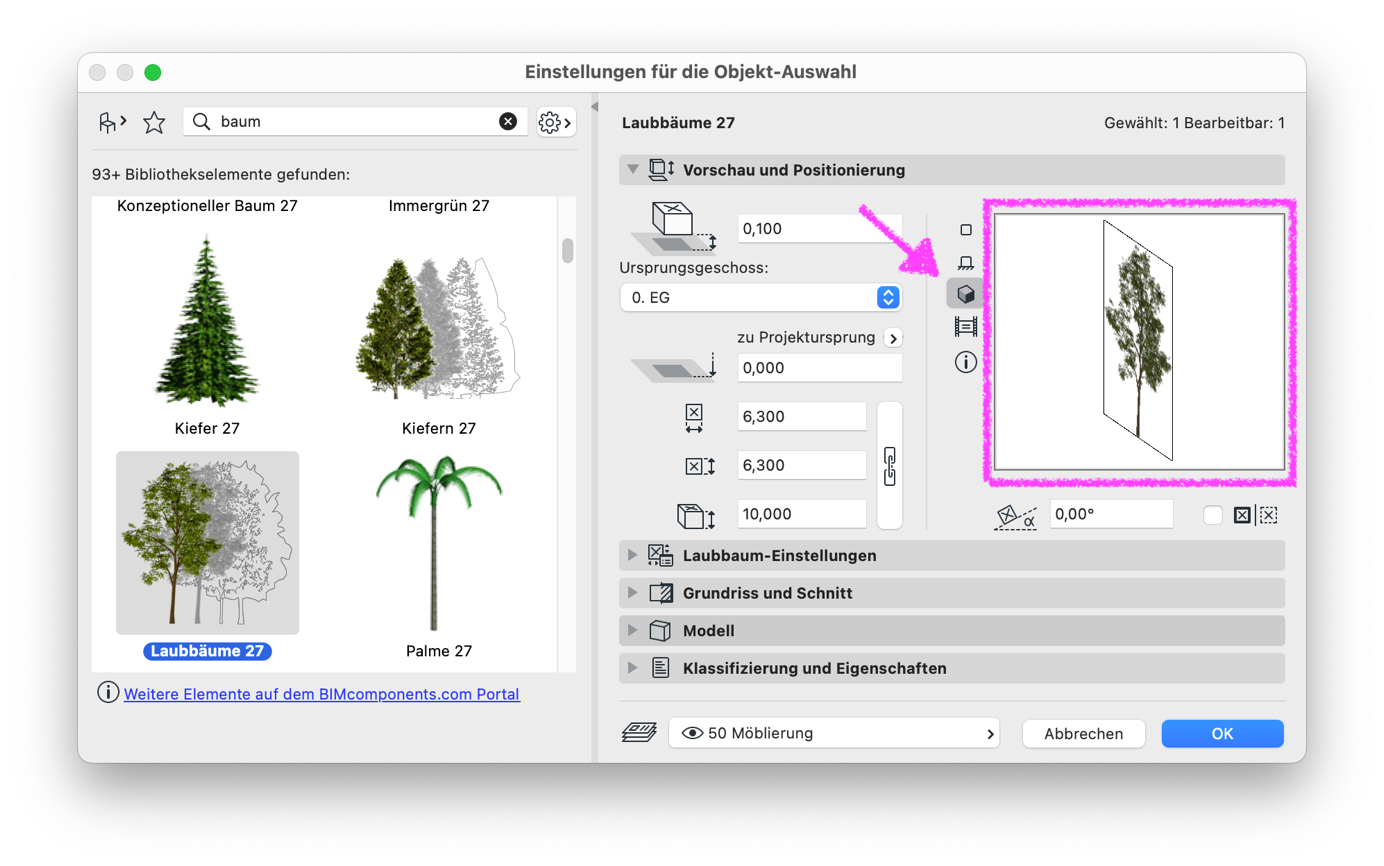Screen dimensions: 1384x866
Task: Select 3D preview cube icon
Action: click(x=965, y=294)
